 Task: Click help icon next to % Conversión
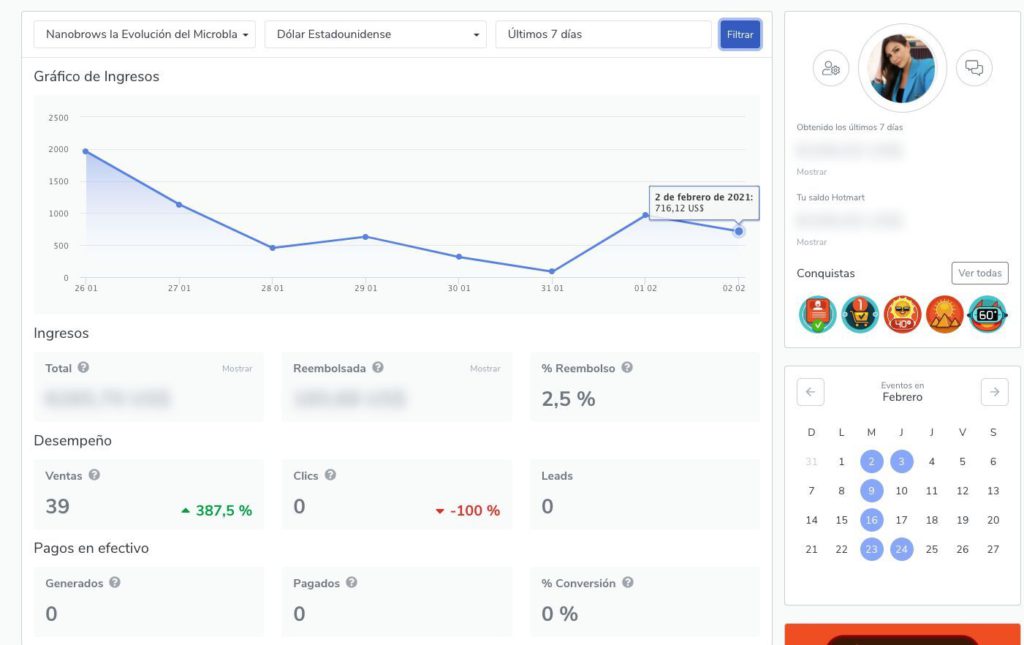pyautogui.click(x=627, y=583)
